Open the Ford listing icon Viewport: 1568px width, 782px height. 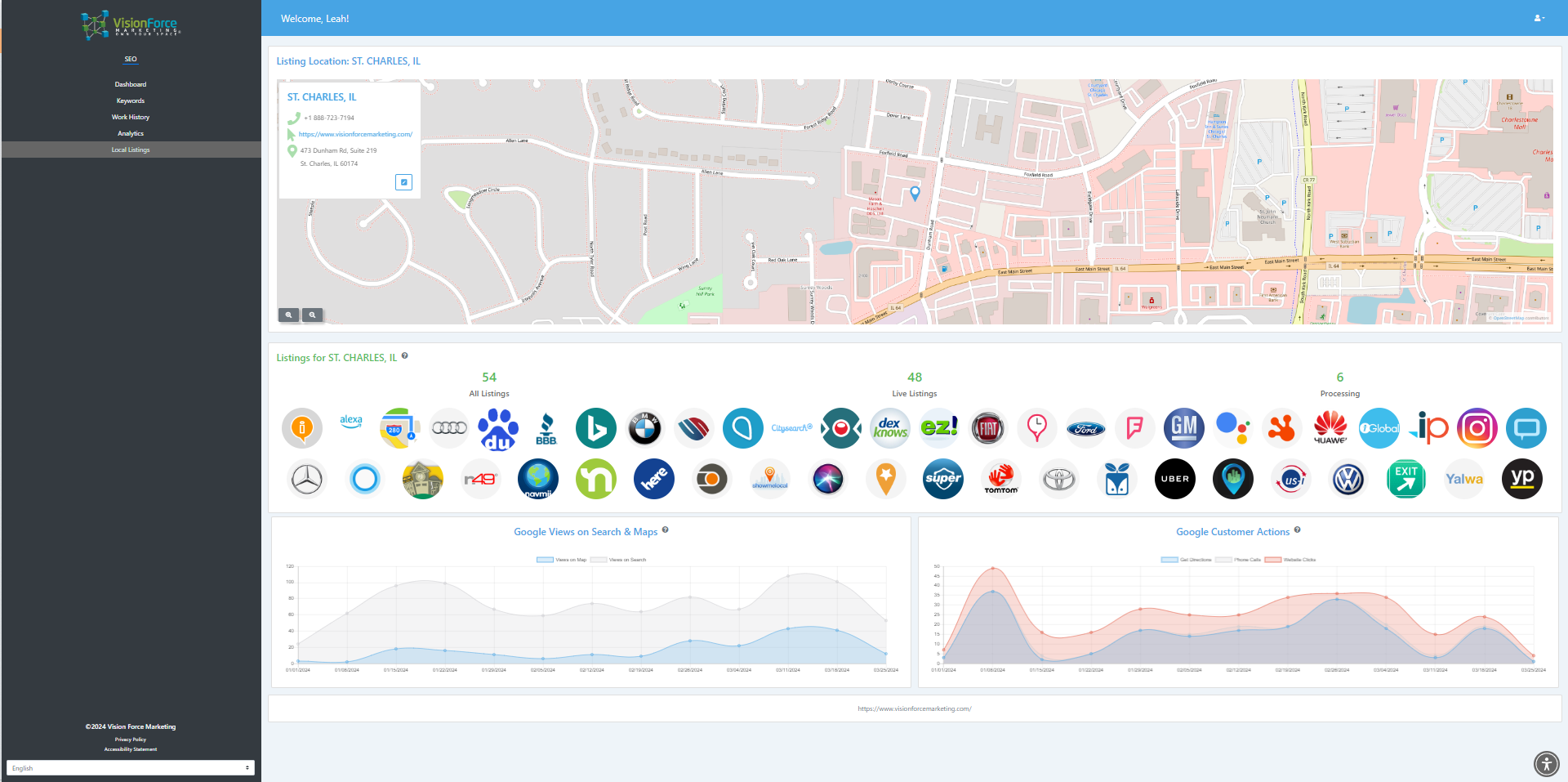(x=1086, y=428)
